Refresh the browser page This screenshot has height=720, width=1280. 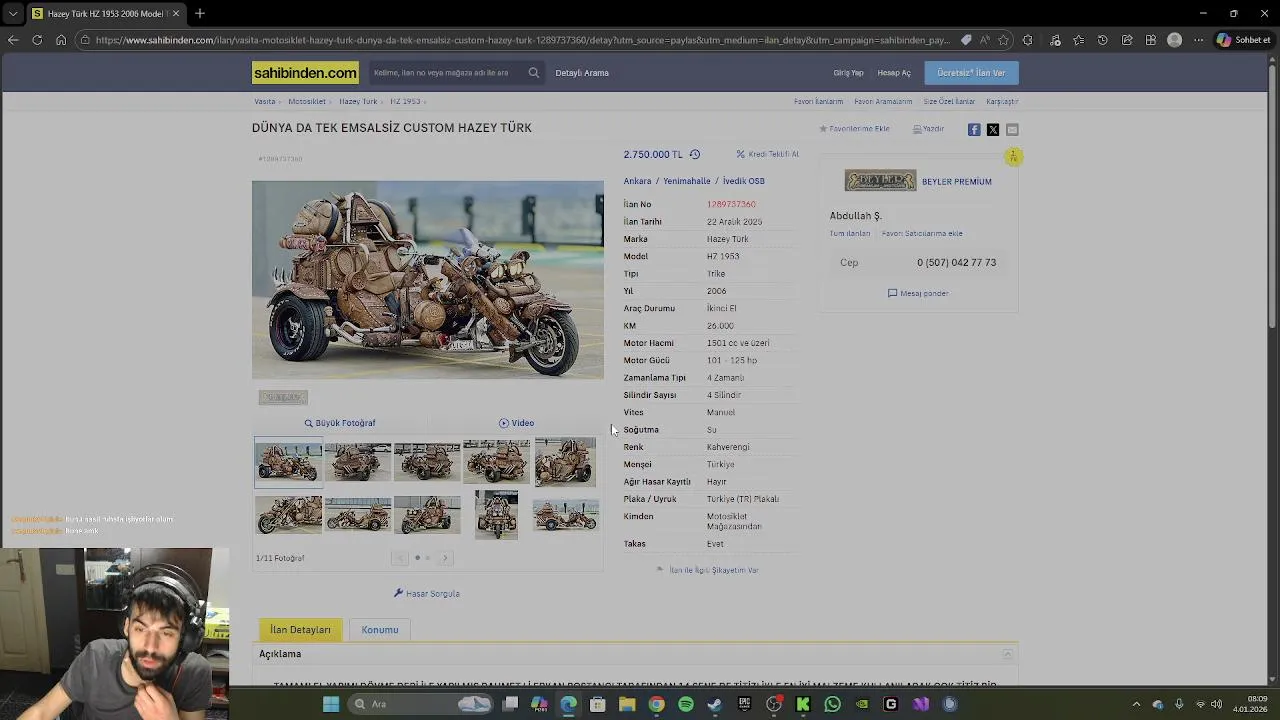tap(37, 40)
